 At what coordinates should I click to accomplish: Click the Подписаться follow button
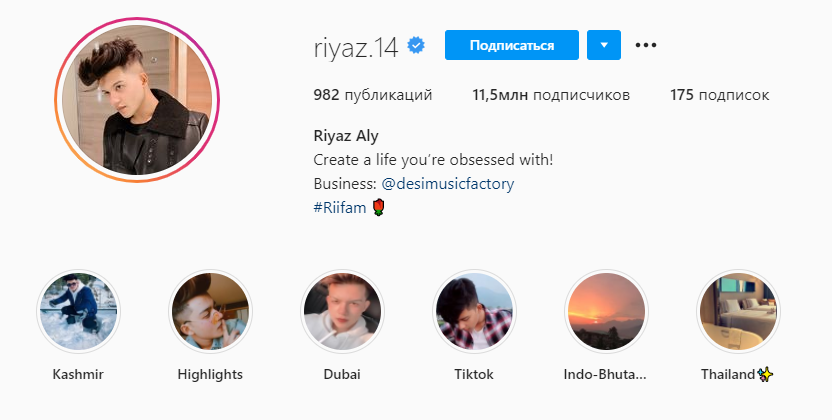[512, 45]
